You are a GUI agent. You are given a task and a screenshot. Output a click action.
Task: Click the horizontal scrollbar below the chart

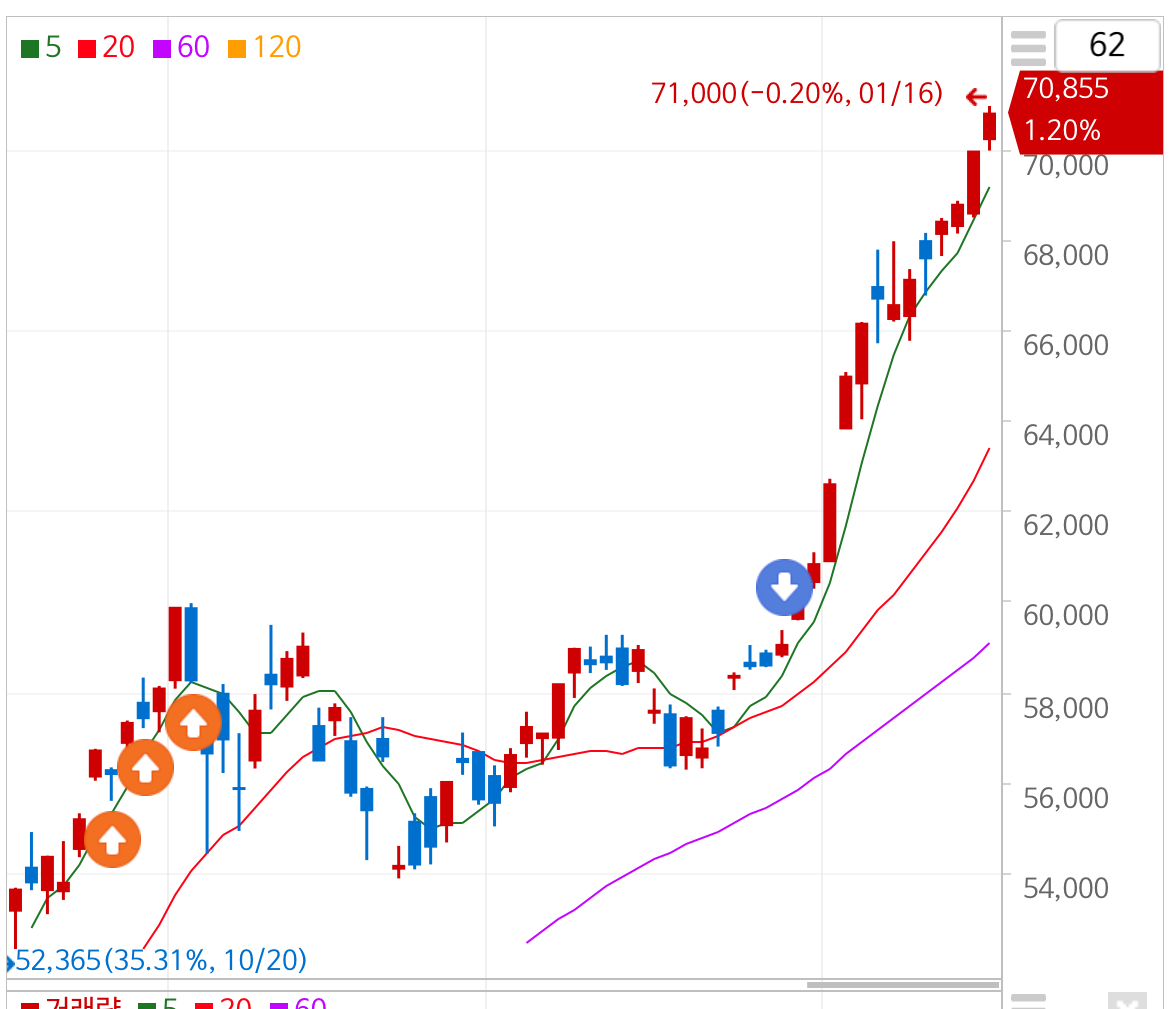click(x=902, y=985)
